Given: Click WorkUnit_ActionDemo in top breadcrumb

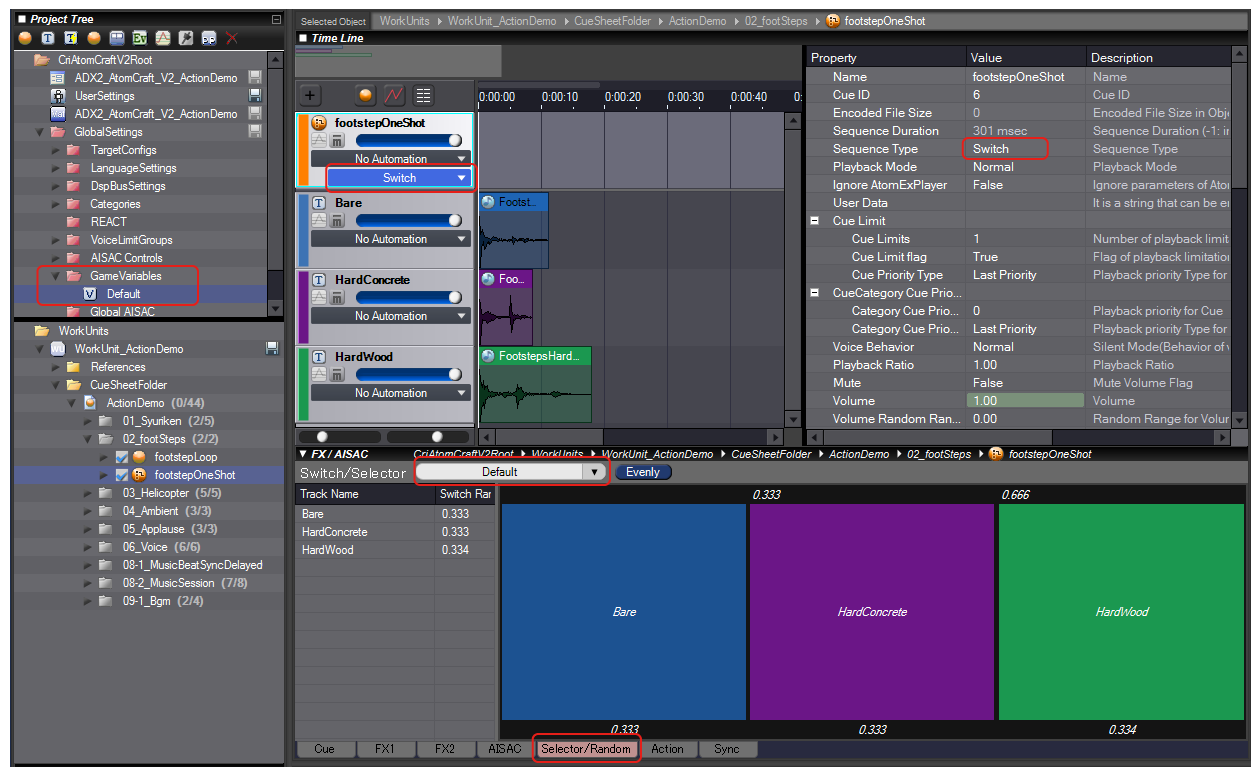Looking at the screenshot, I should [503, 21].
